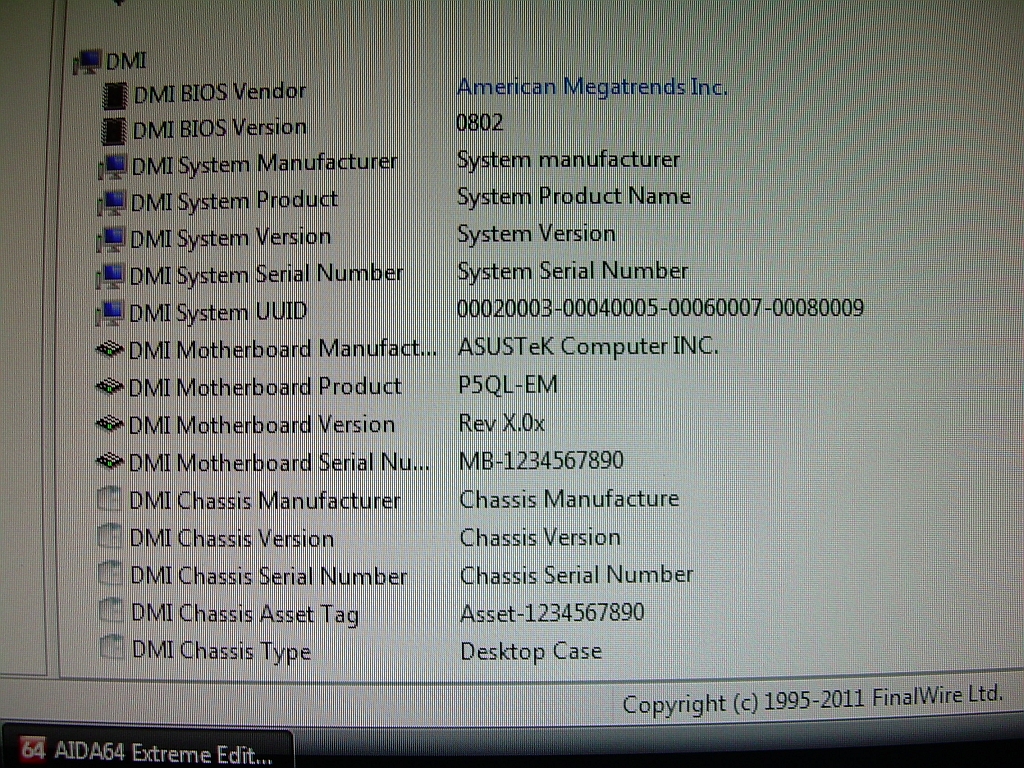1024x768 pixels.
Task: Select the DMI System Product label
Action: [234, 201]
